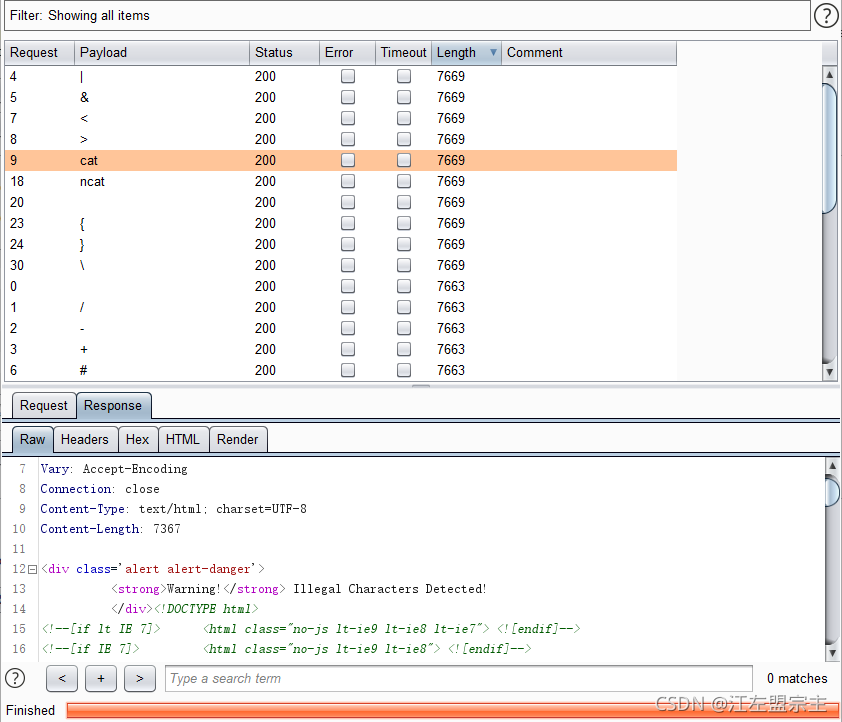Screen dimensions: 842x722
Task: Click the response pane vertical scrollbar thumb
Action: pos(832,492)
